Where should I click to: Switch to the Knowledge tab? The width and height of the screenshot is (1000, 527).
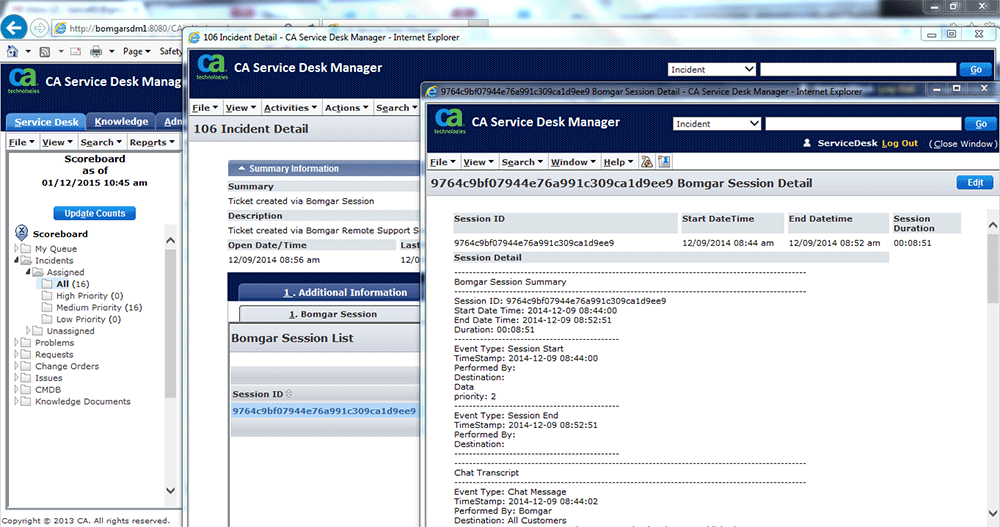click(x=121, y=121)
